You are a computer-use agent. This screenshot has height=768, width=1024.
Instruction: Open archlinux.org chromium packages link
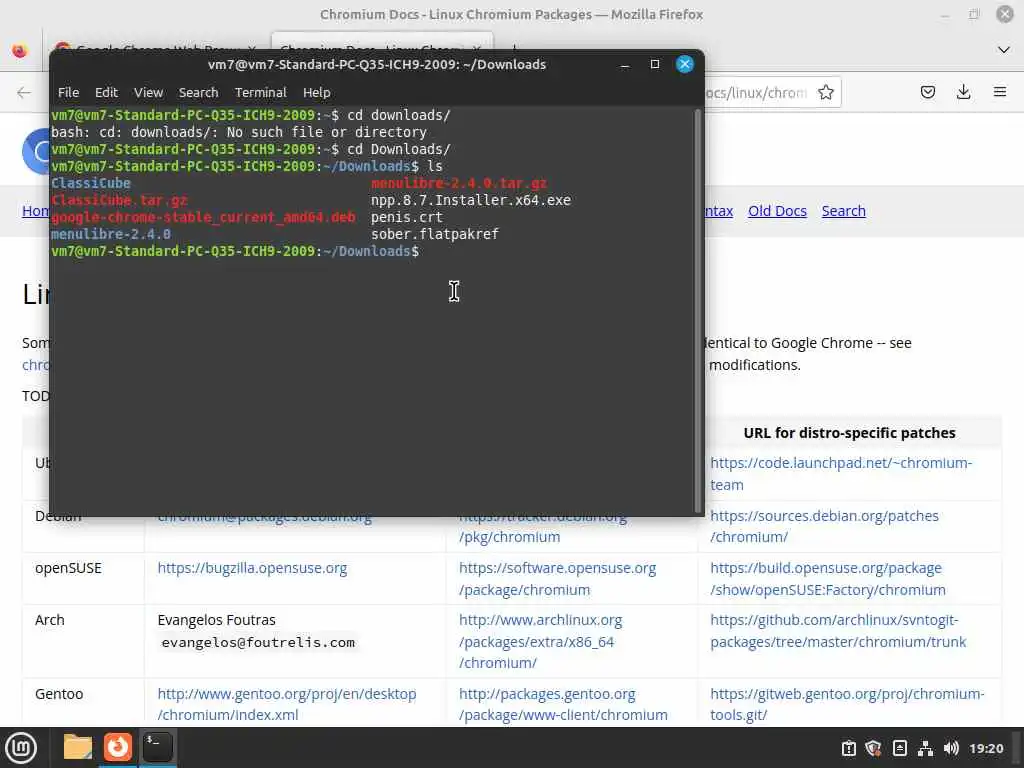coord(541,641)
